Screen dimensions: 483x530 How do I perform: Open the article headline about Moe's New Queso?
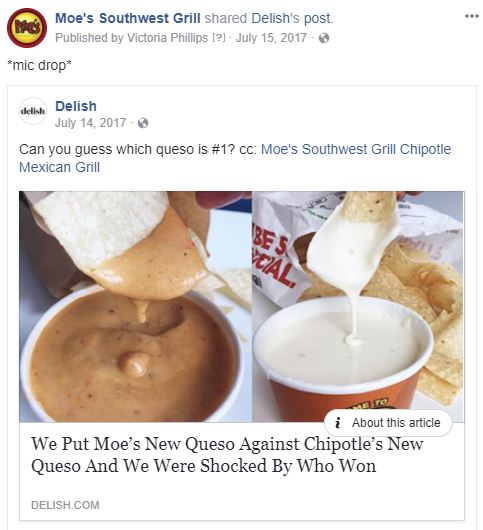coord(227,455)
